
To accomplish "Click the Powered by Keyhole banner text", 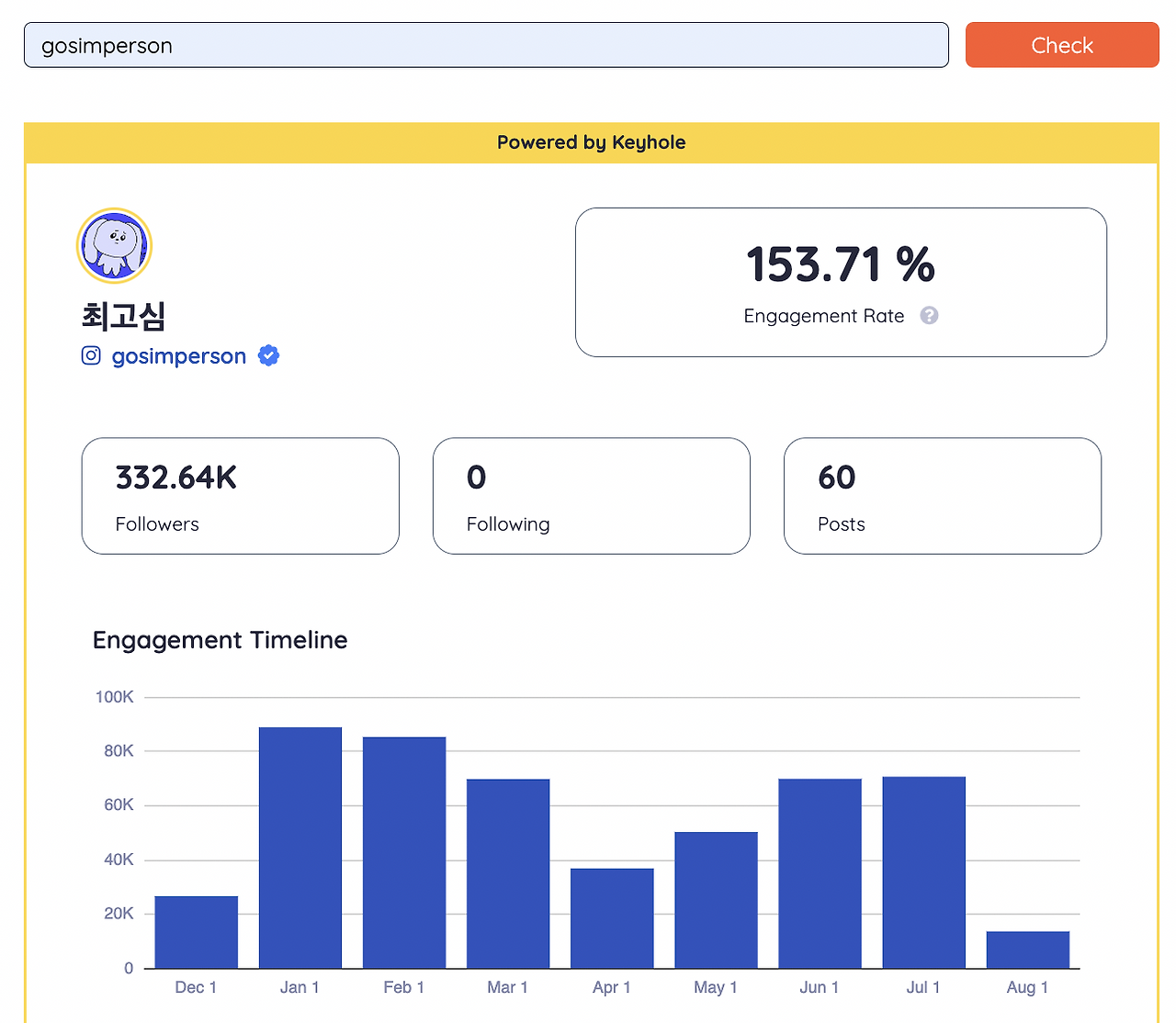I will click(592, 142).
